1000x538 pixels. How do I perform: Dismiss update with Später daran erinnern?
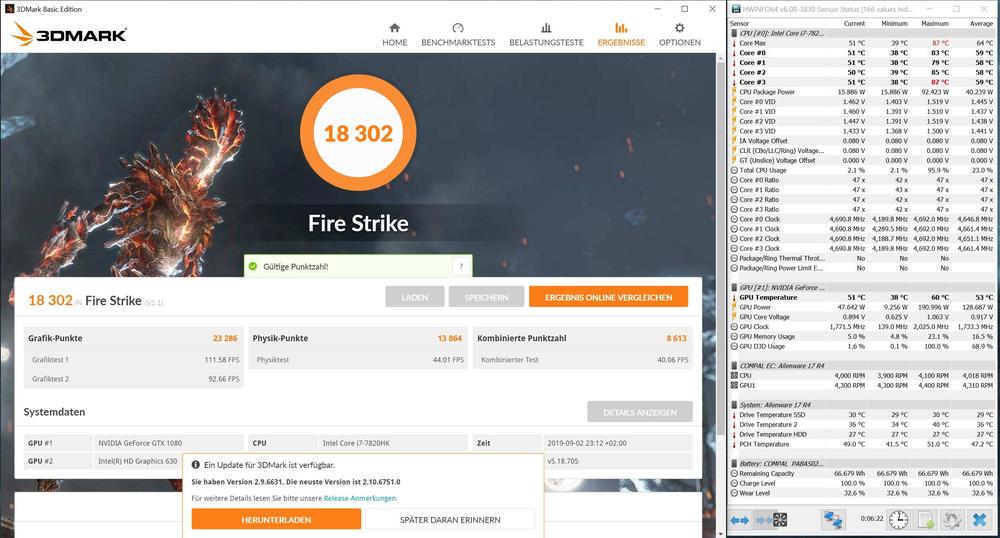[x=450, y=519]
